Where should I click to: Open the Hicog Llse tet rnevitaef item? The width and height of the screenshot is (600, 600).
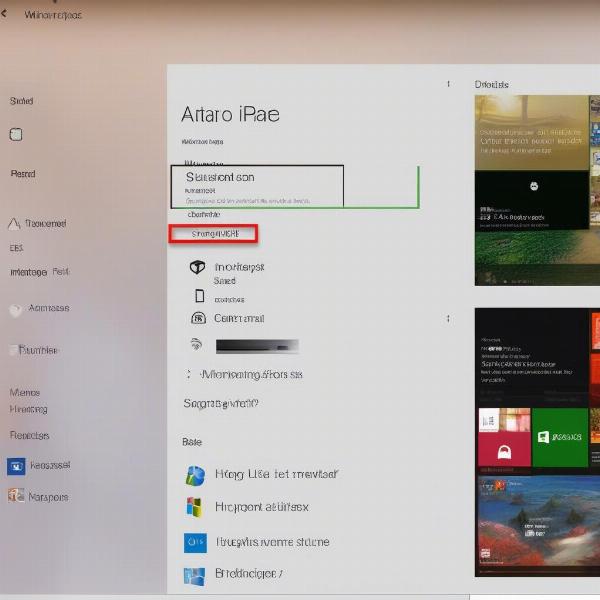[276, 474]
